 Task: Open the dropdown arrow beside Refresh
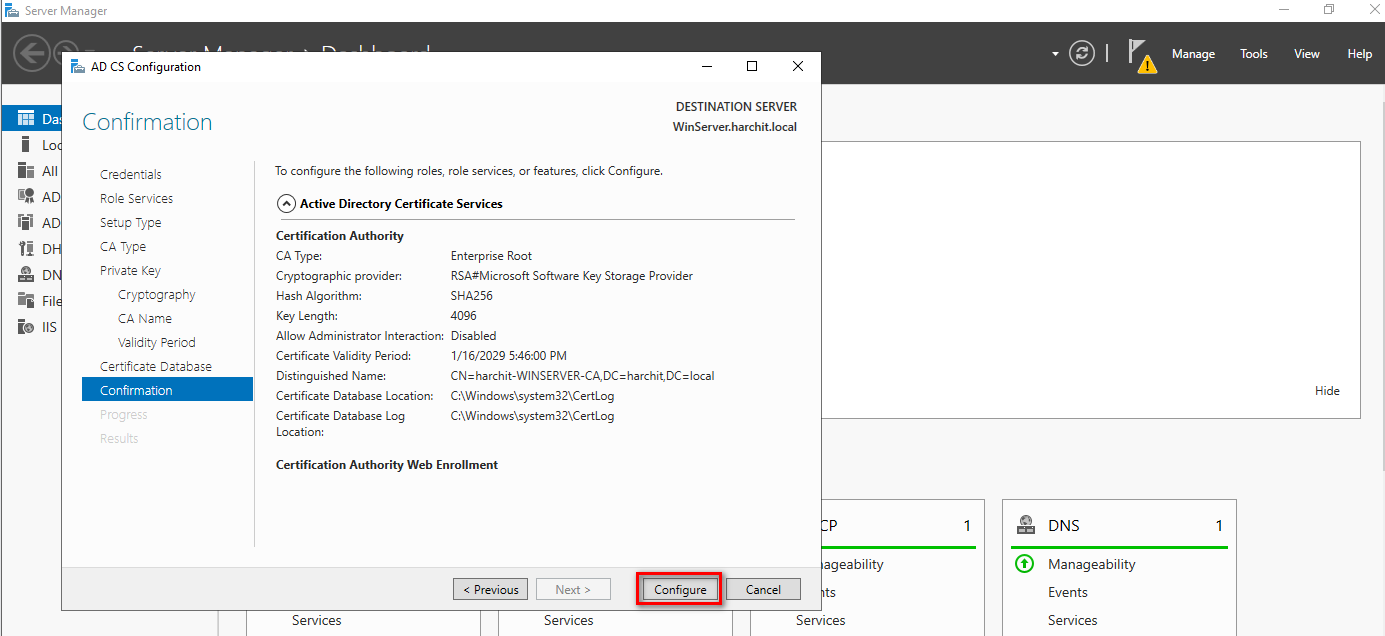click(1055, 54)
